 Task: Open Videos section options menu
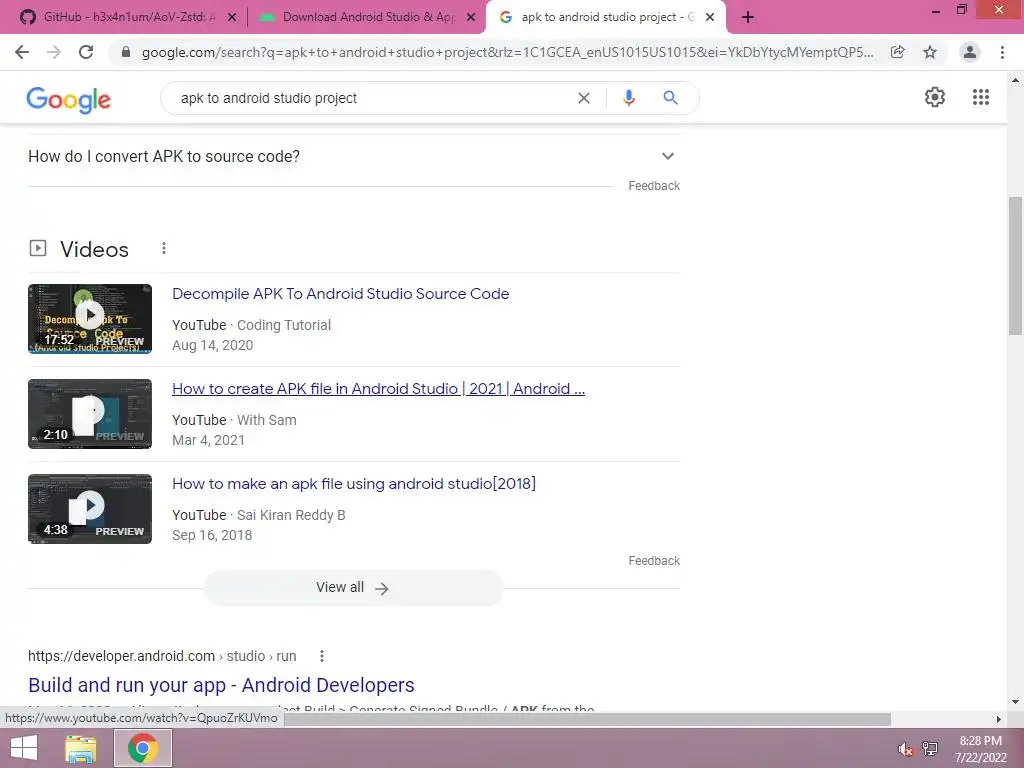tap(164, 248)
